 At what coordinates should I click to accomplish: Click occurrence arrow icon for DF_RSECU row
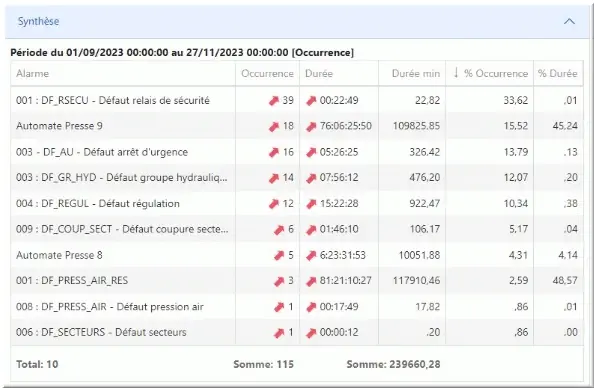(274, 100)
